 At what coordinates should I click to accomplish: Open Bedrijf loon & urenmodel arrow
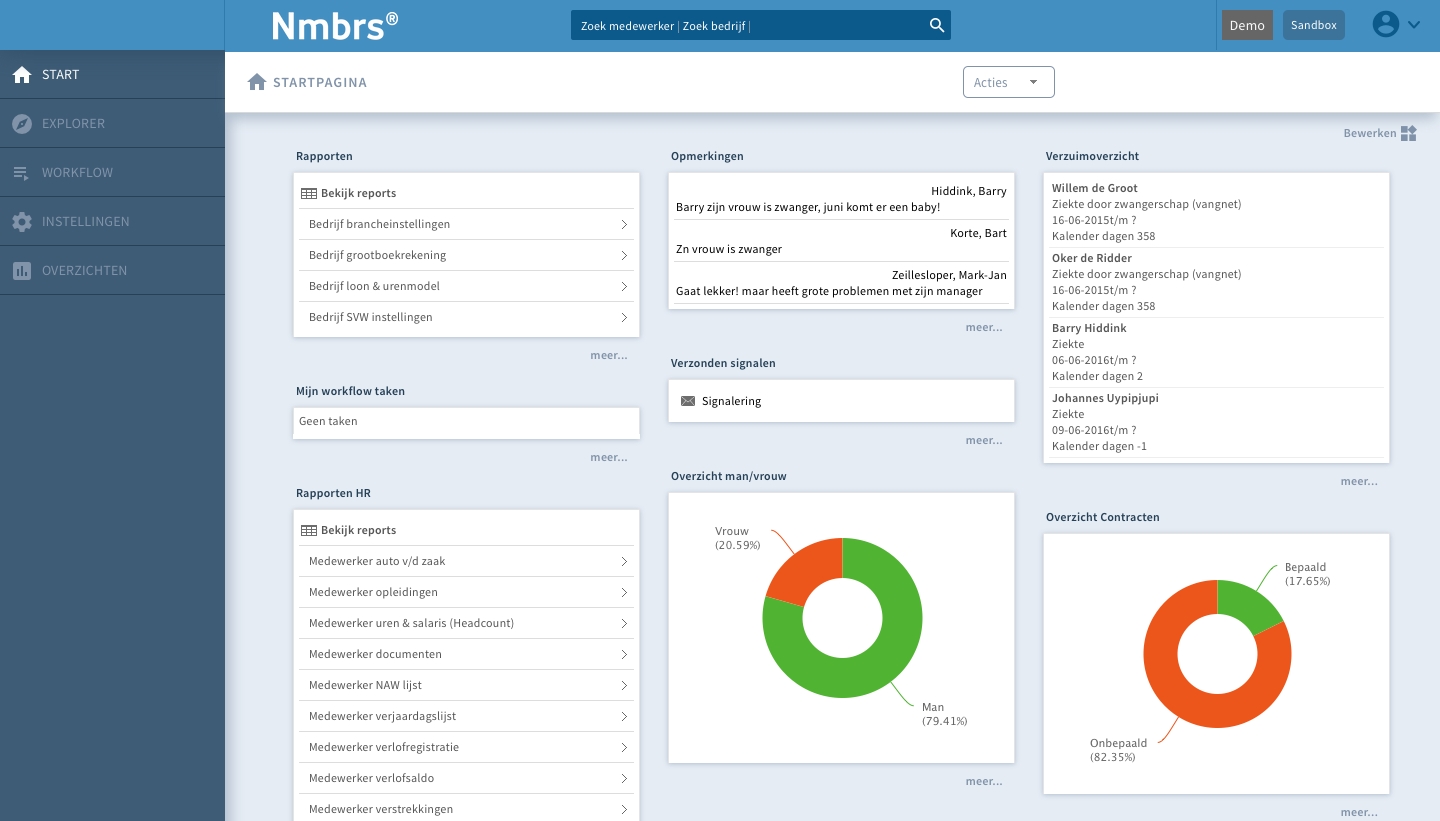[624, 287]
